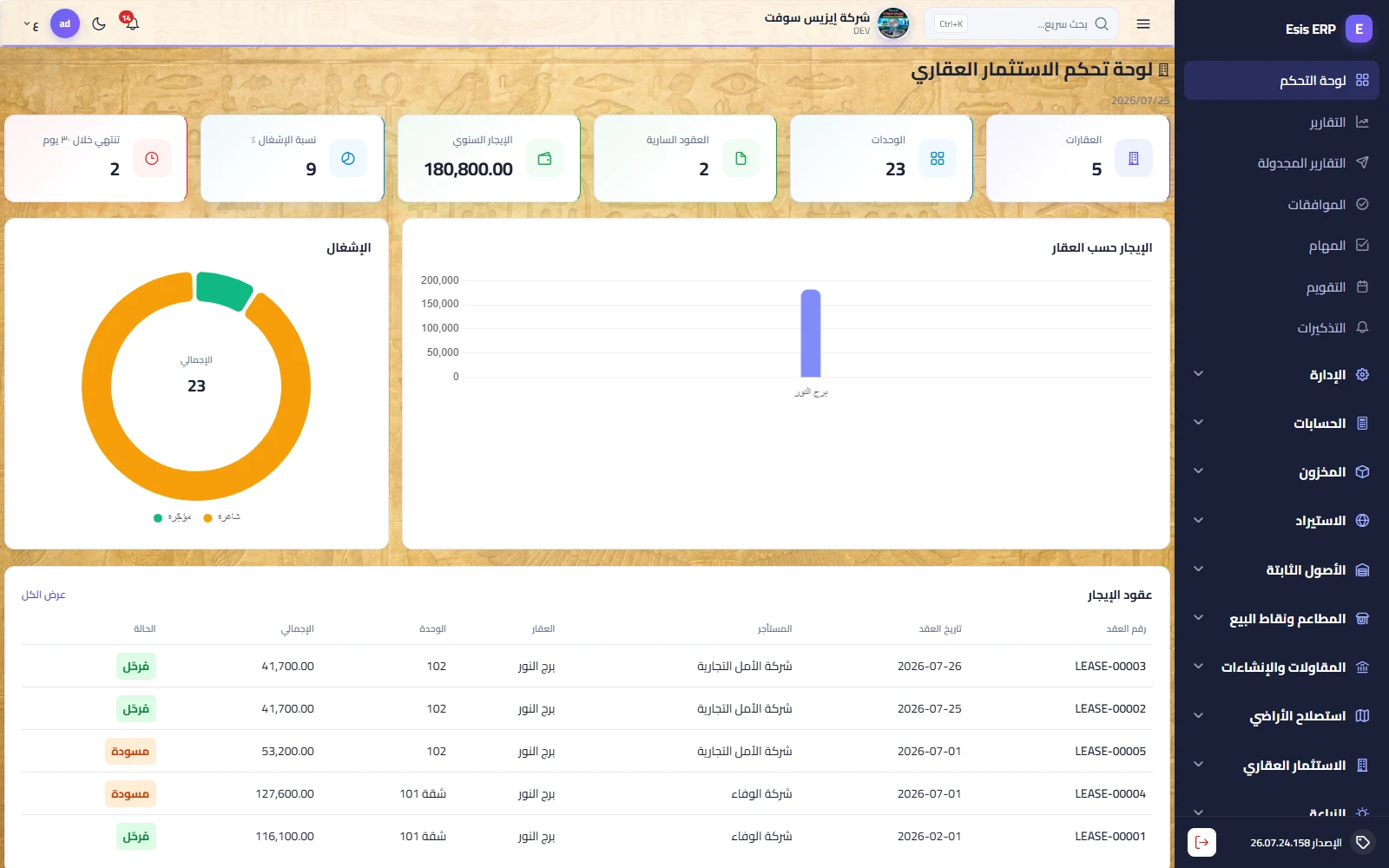Click the Ctrl+K shortcut badge

pos(951,24)
